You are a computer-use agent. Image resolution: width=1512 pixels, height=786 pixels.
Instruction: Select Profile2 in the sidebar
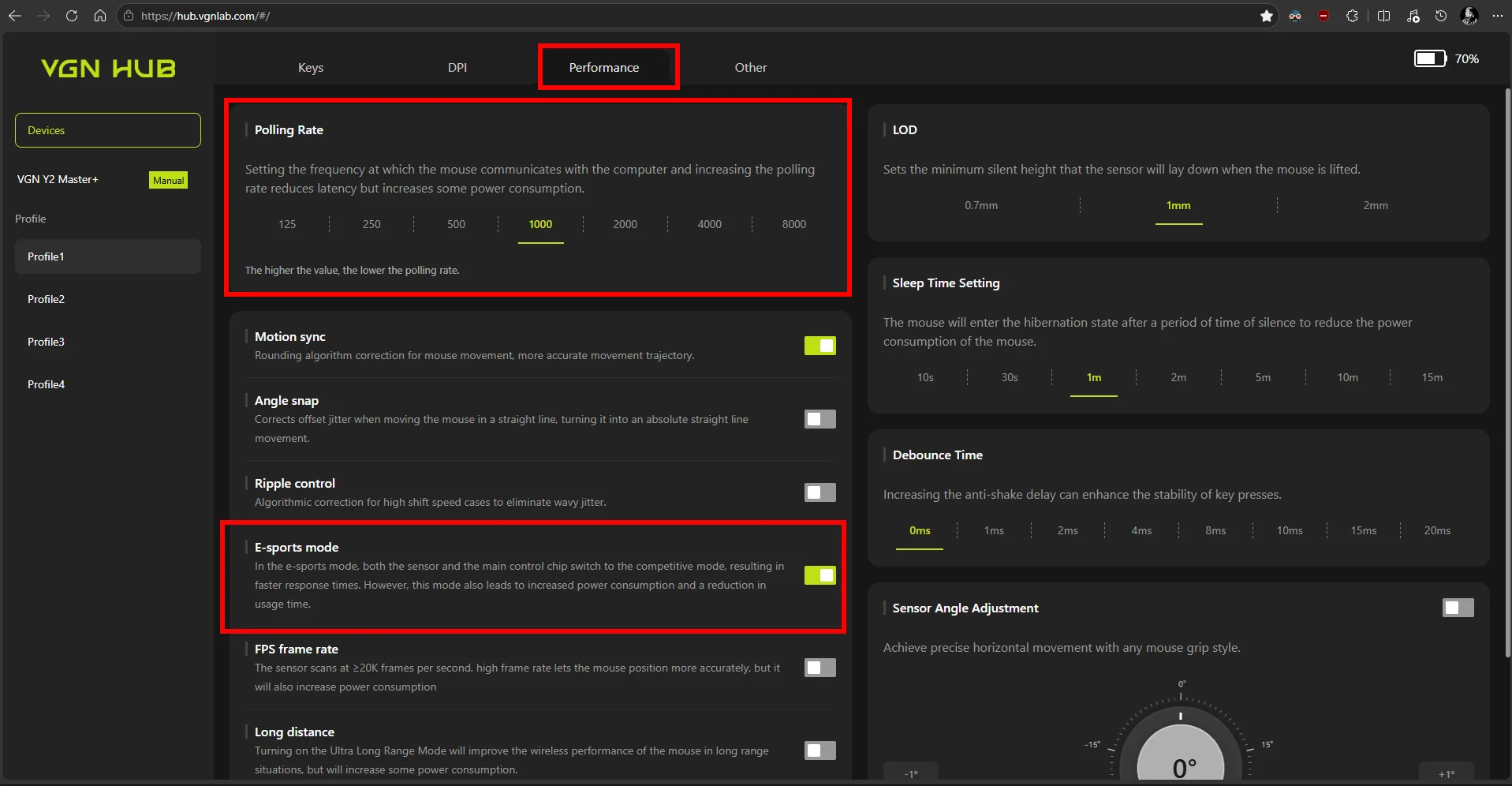point(108,299)
